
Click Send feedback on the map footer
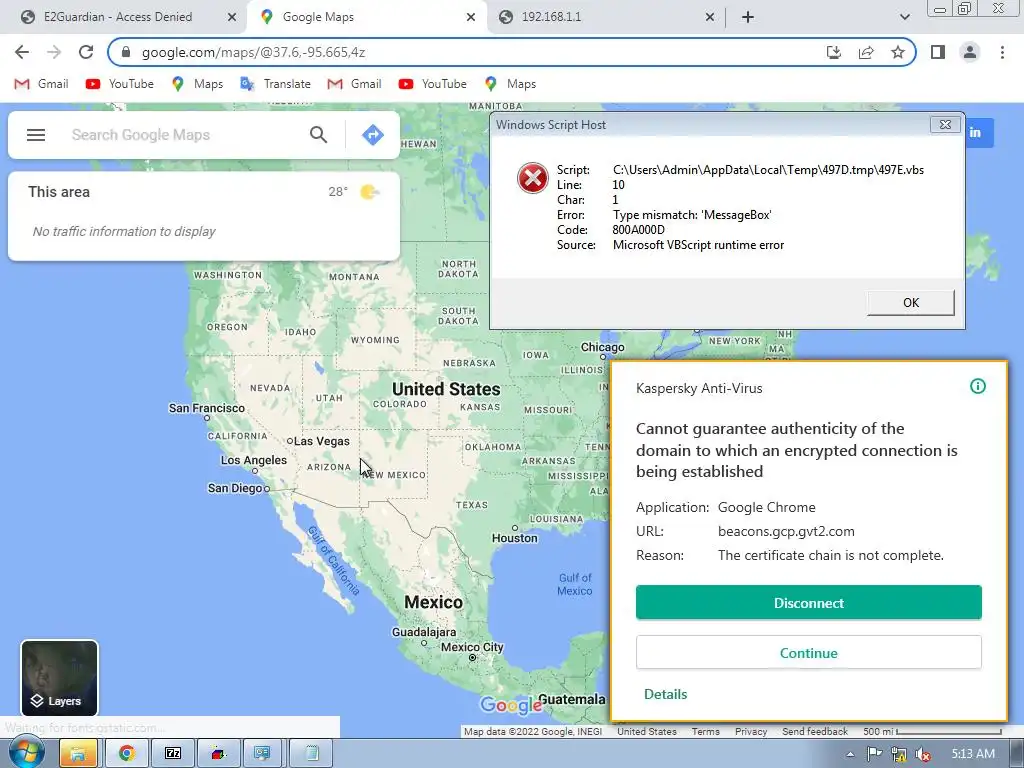[815, 731]
